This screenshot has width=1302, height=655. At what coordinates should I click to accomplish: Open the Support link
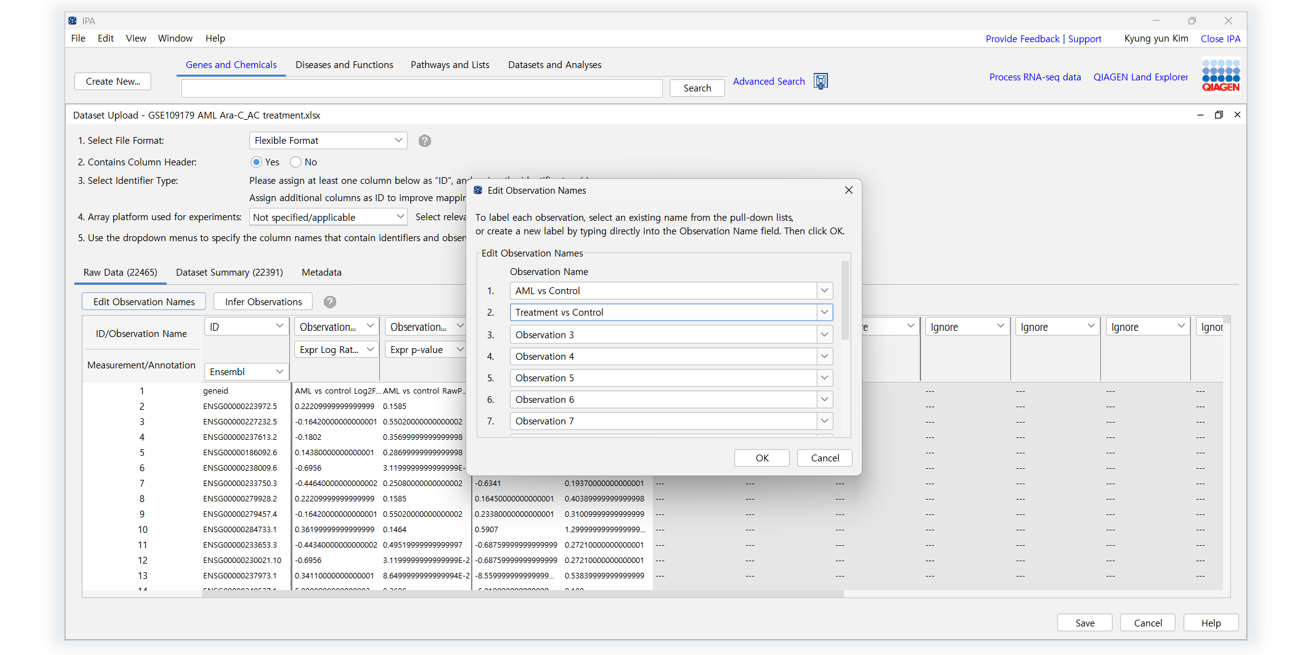1085,39
